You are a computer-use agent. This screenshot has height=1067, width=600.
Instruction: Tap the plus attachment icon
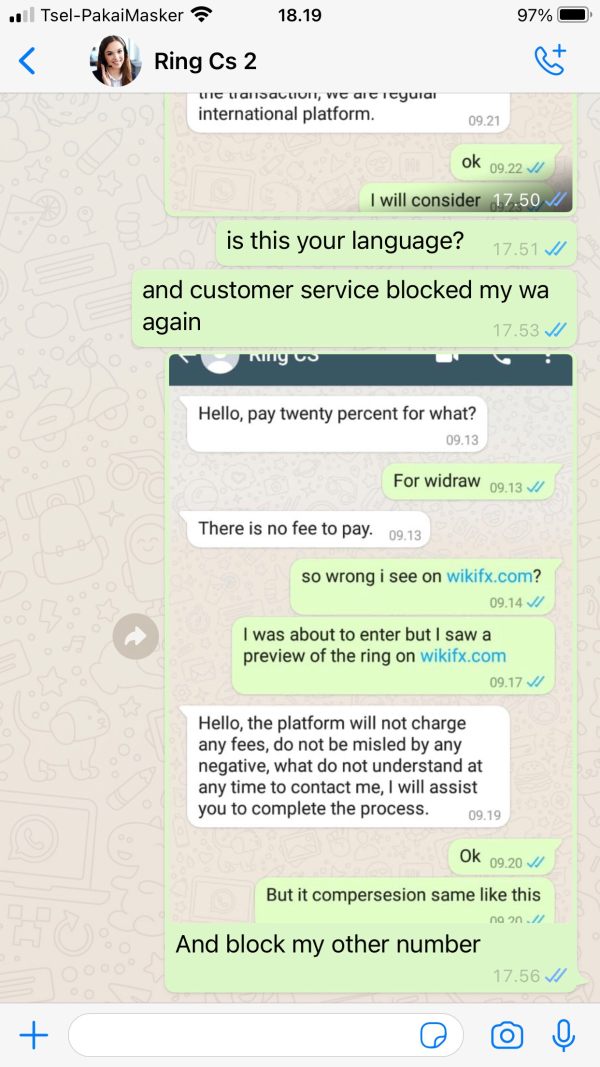[x=33, y=1036]
